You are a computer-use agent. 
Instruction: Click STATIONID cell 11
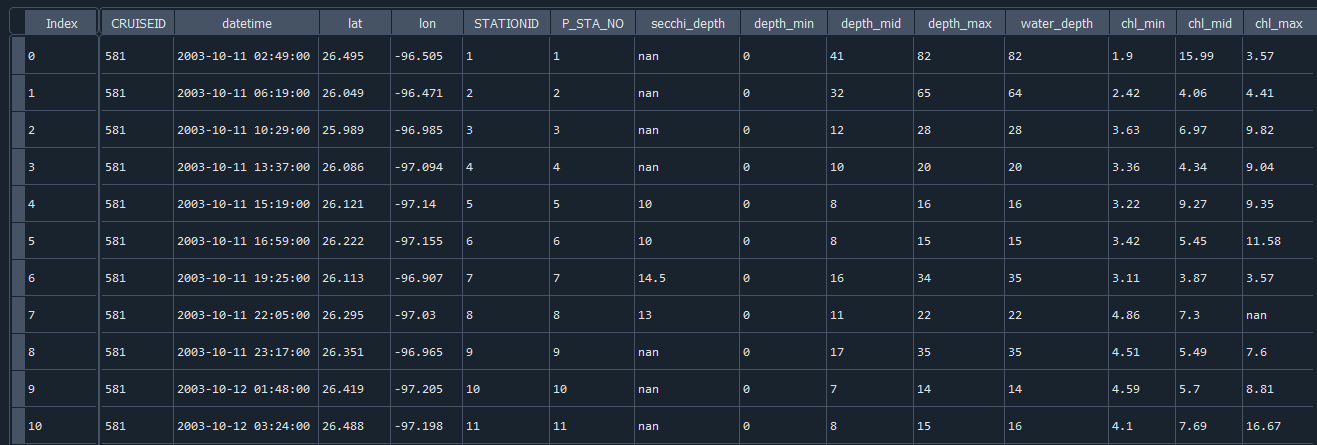click(x=506, y=425)
